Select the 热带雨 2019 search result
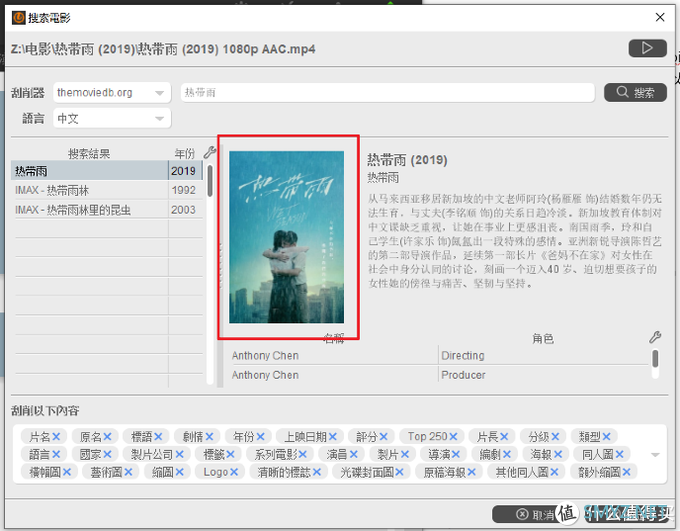The height and width of the screenshot is (531, 680). [107, 171]
